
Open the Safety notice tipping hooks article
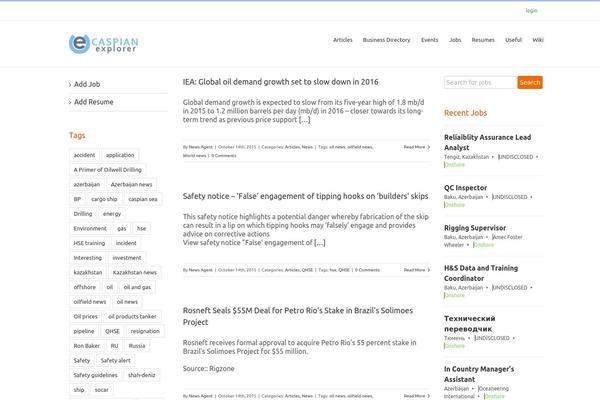pyautogui.click(x=305, y=196)
